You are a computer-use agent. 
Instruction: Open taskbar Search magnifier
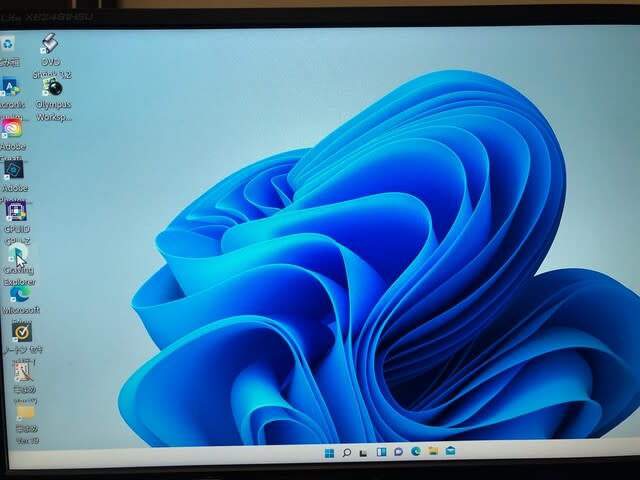pos(347,453)
